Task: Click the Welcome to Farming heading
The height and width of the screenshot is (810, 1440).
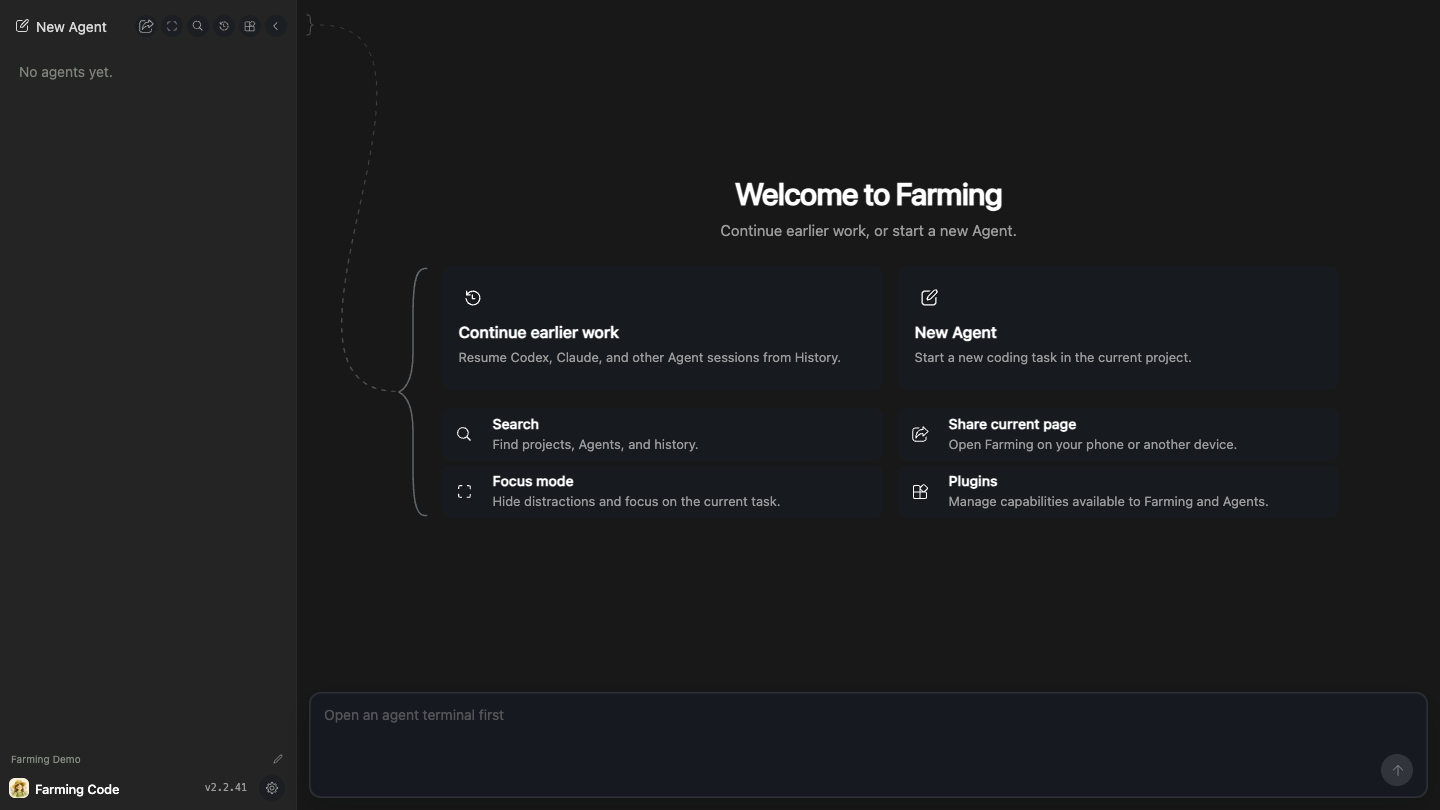Action: click(x=868, y=194)
